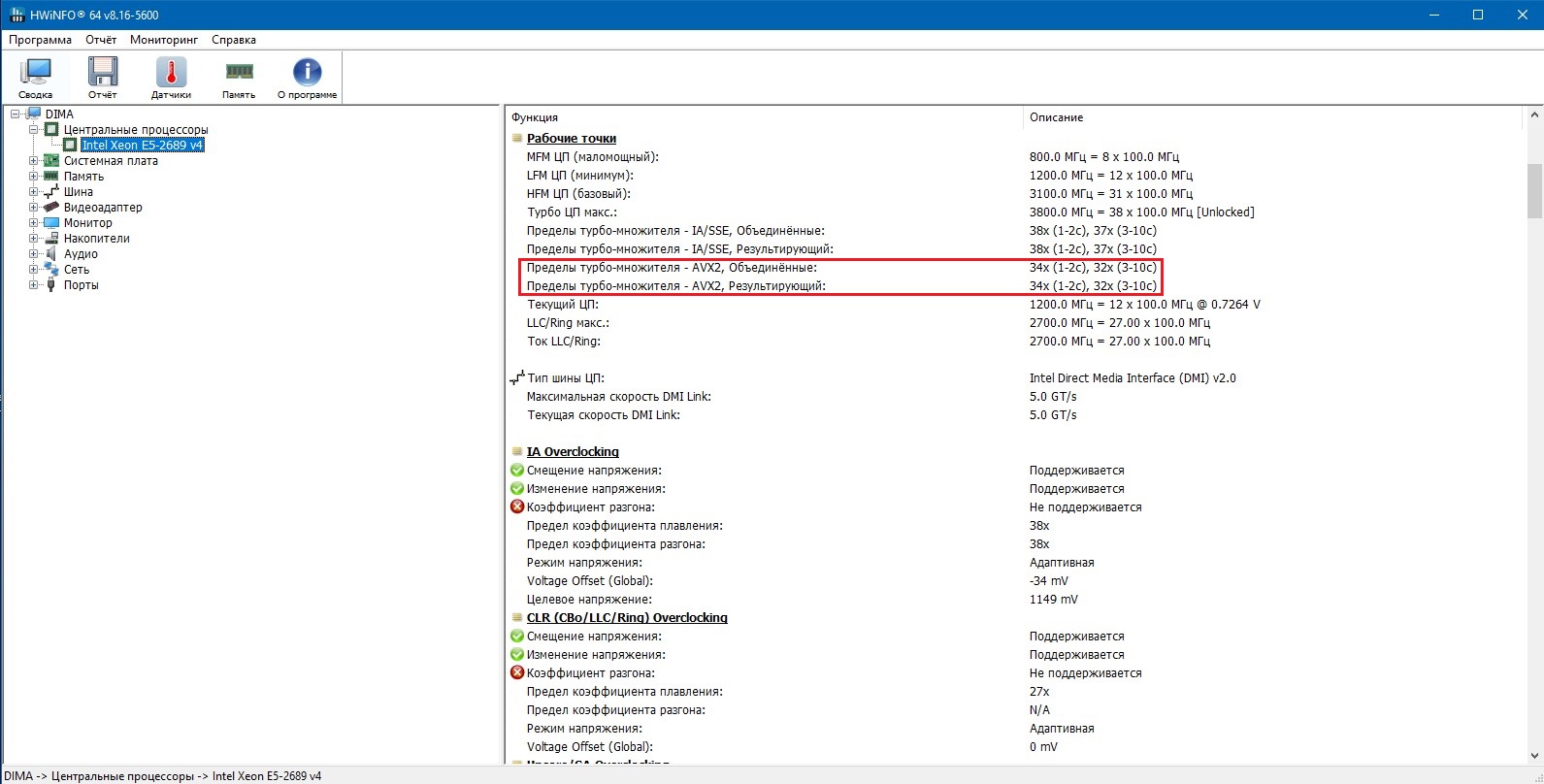The image size is (1544, 784).
Task: Click the RAM icon beside Память tree node
Action: pyautogui.click(x=51, y=177)
